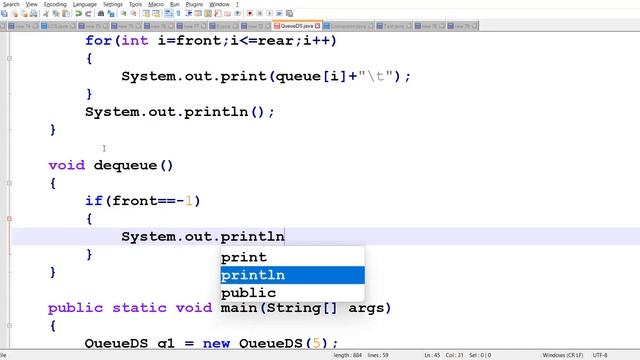The image size is (640, 360).
Task: Open the Tools menu
Action: click(136, 4)
